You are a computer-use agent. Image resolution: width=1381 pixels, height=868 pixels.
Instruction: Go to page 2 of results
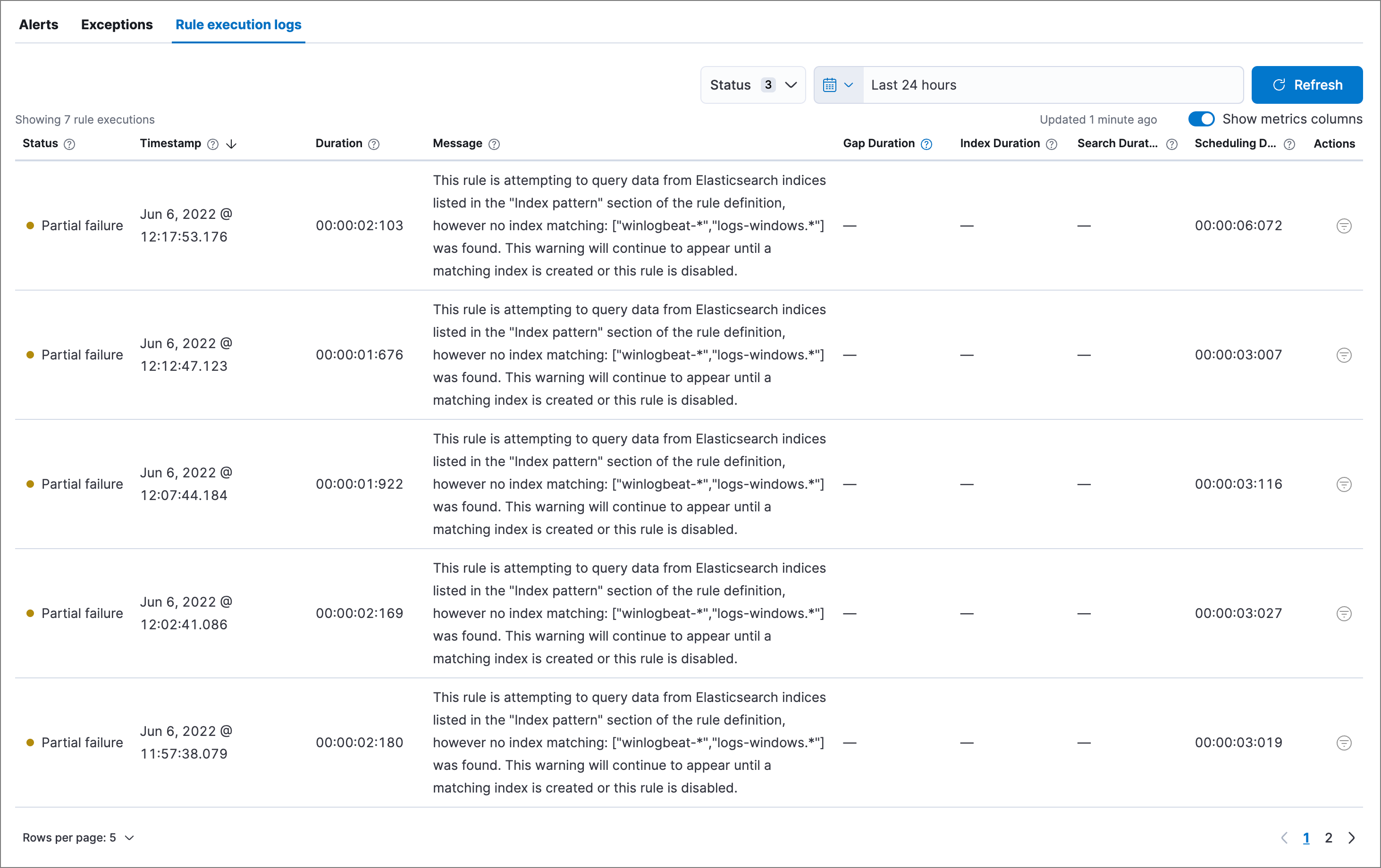coord(1328,838)
